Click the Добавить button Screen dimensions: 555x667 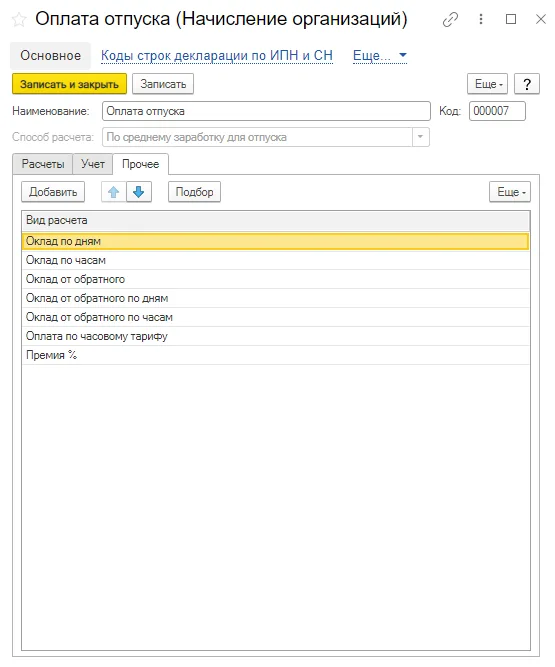[53, 192]
